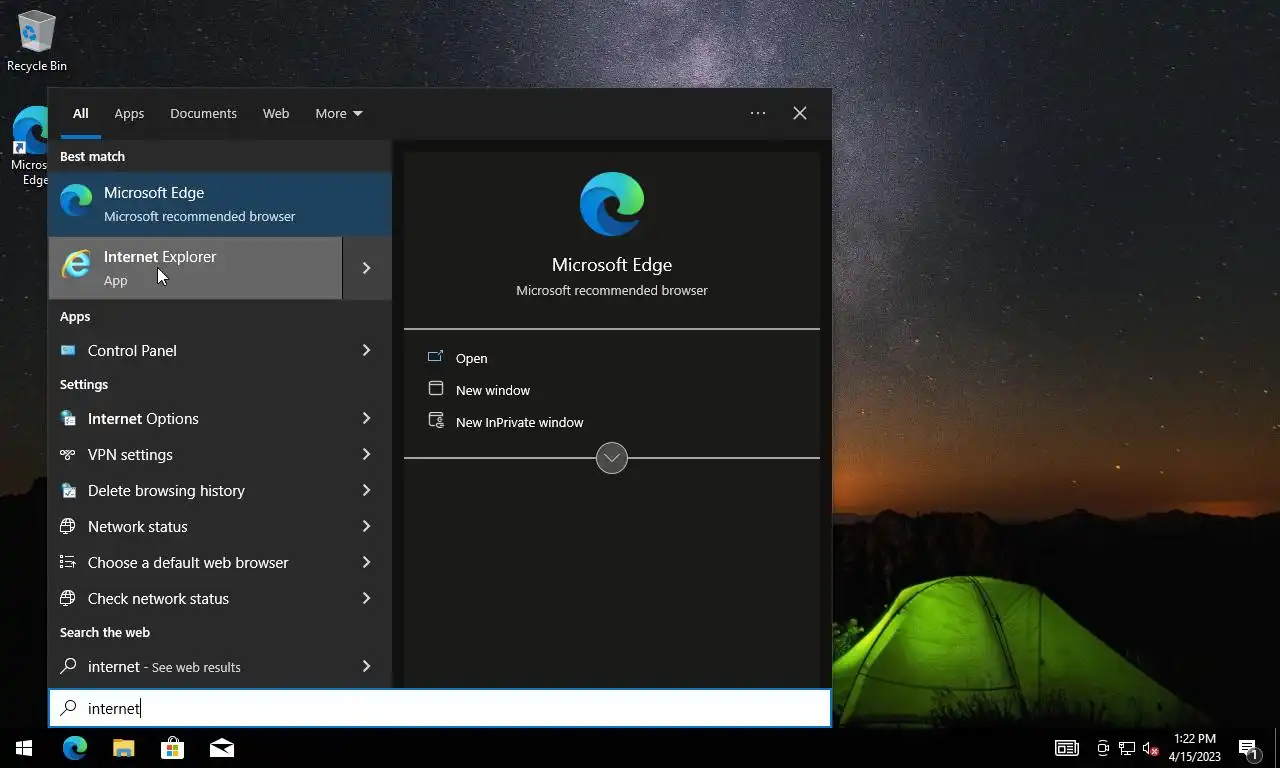
Task: Click Show desktop taskbar edge
Action: pyautogui.click(x=1277, y=748)
